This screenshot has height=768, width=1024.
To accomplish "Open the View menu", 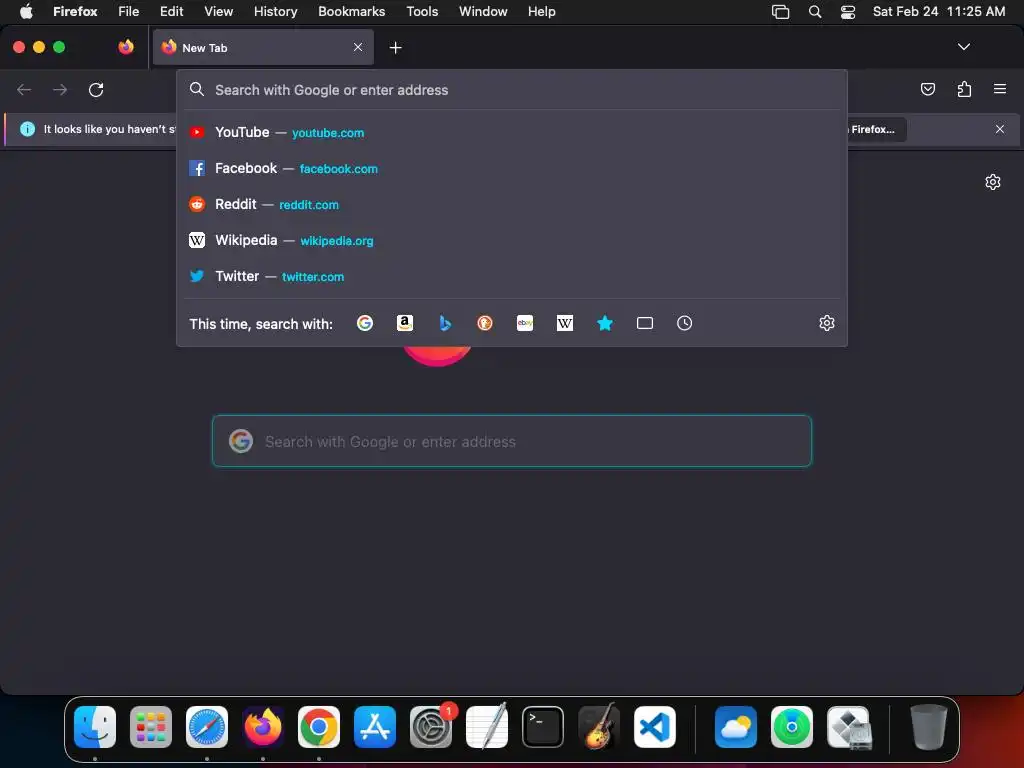I will tap(218, 12).
